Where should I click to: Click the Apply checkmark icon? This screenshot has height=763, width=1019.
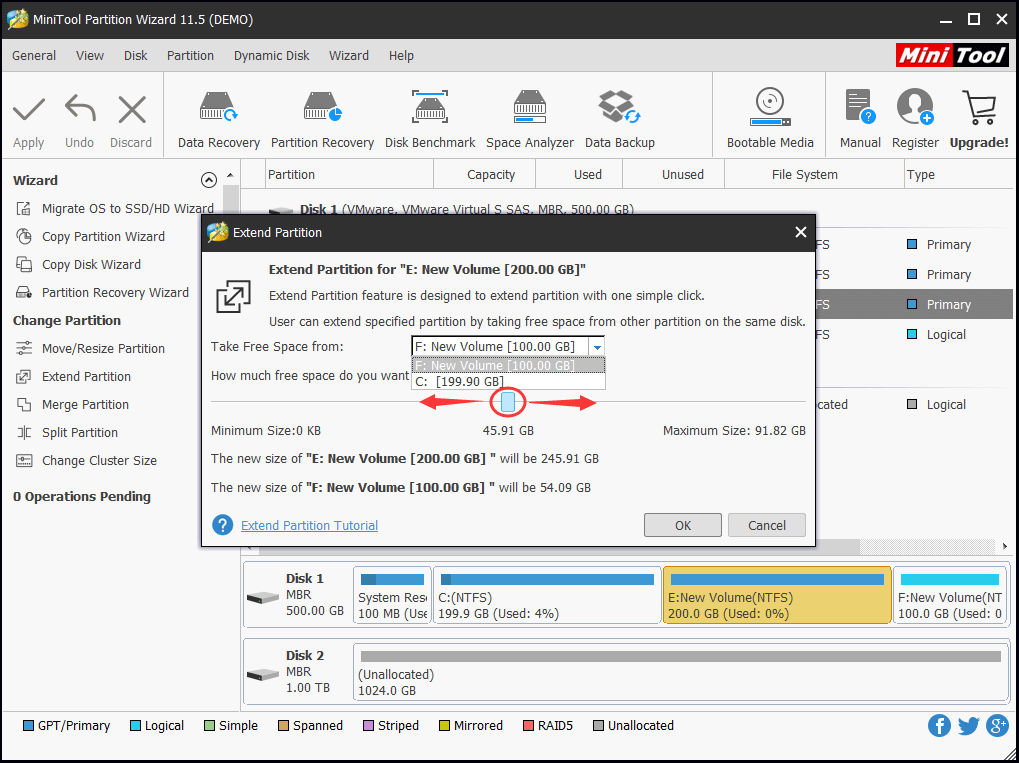pyautogui.click(x=29, y=110)
